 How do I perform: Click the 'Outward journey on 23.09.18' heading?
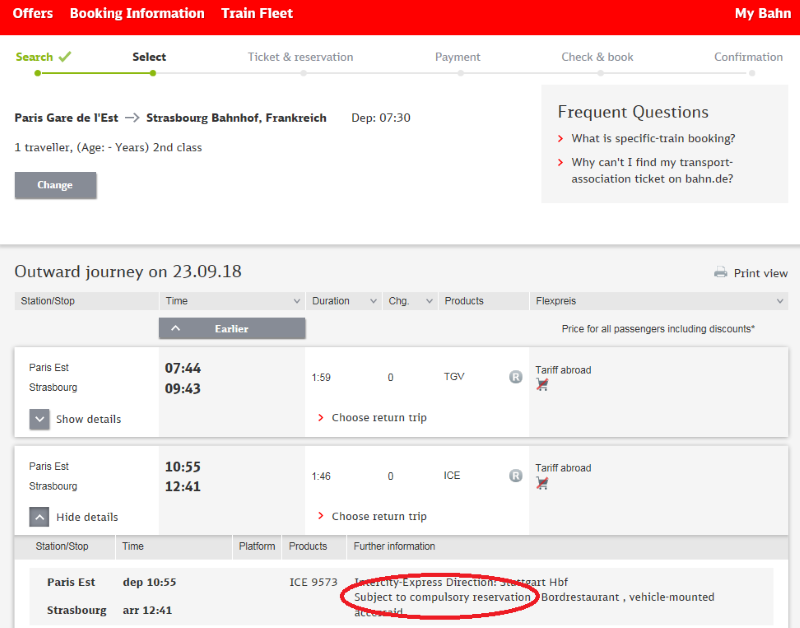tap(128, 271)
